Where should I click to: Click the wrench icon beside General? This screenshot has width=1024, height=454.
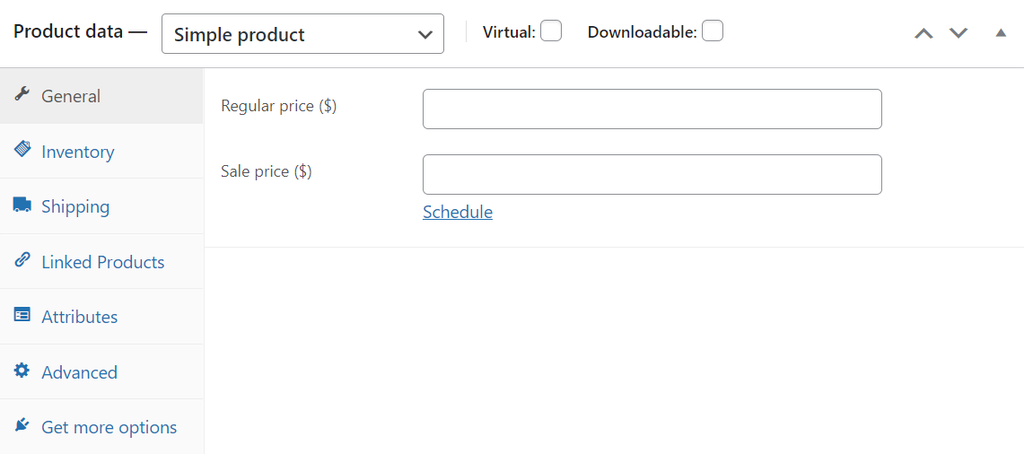tap(22, 95)
